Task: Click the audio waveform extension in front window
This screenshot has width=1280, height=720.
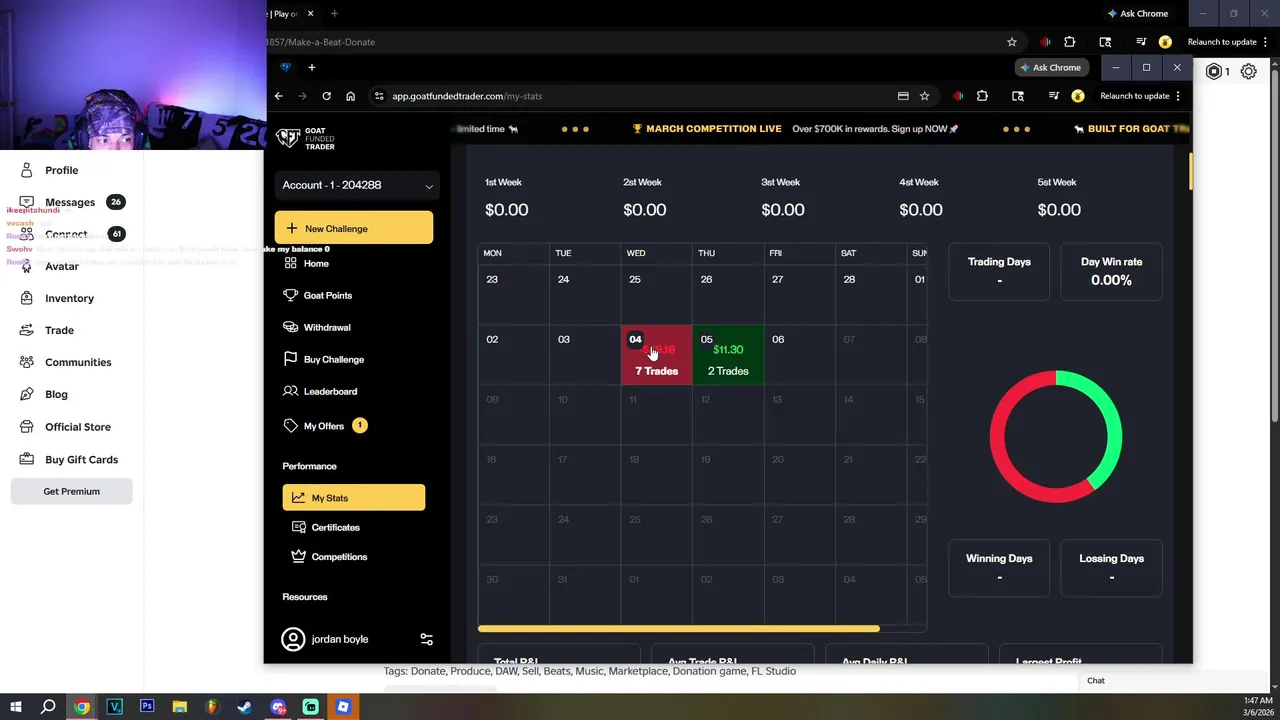Action: (958, 96)
